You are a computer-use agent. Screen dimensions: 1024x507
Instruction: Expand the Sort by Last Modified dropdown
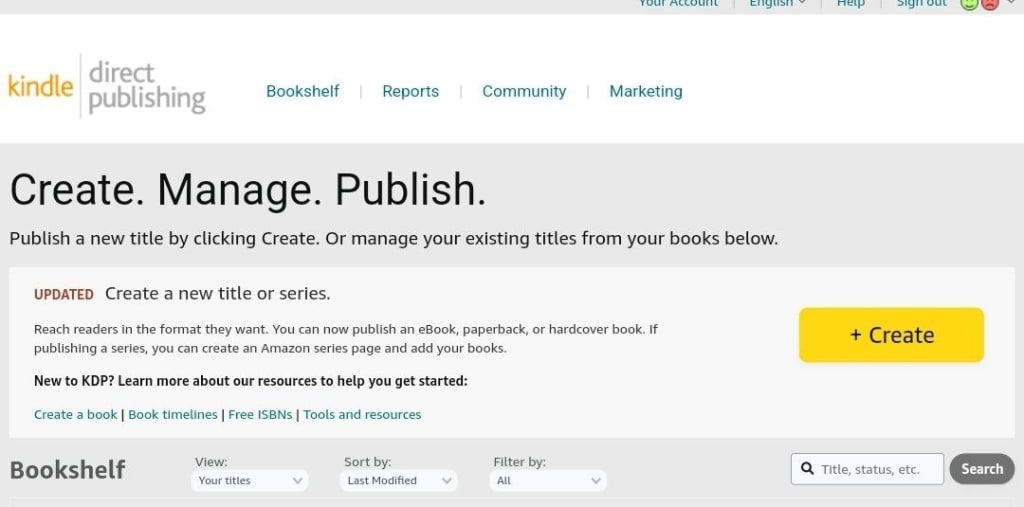click(398, 481)
